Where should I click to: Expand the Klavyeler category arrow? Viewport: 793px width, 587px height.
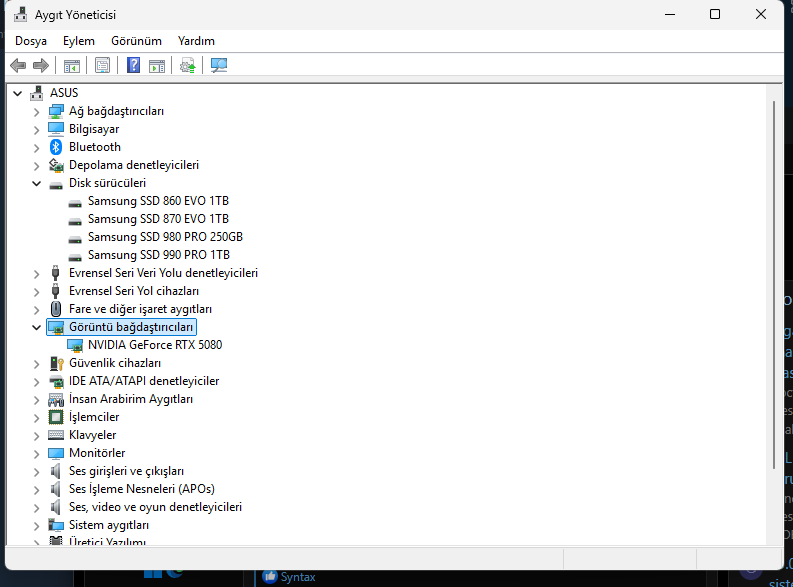36,435
